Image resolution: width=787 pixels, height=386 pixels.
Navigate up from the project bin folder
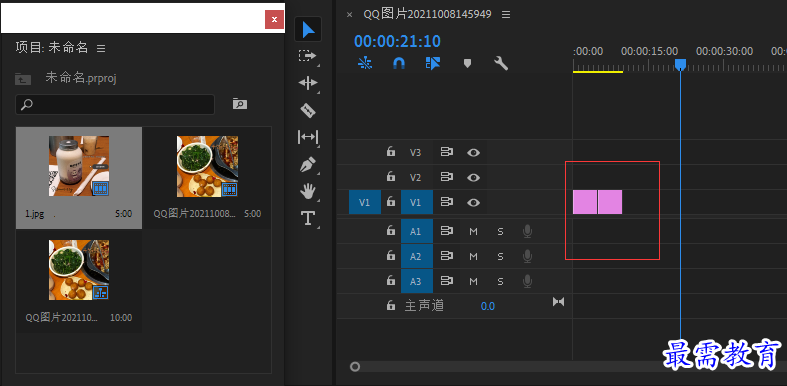(23, 79)
